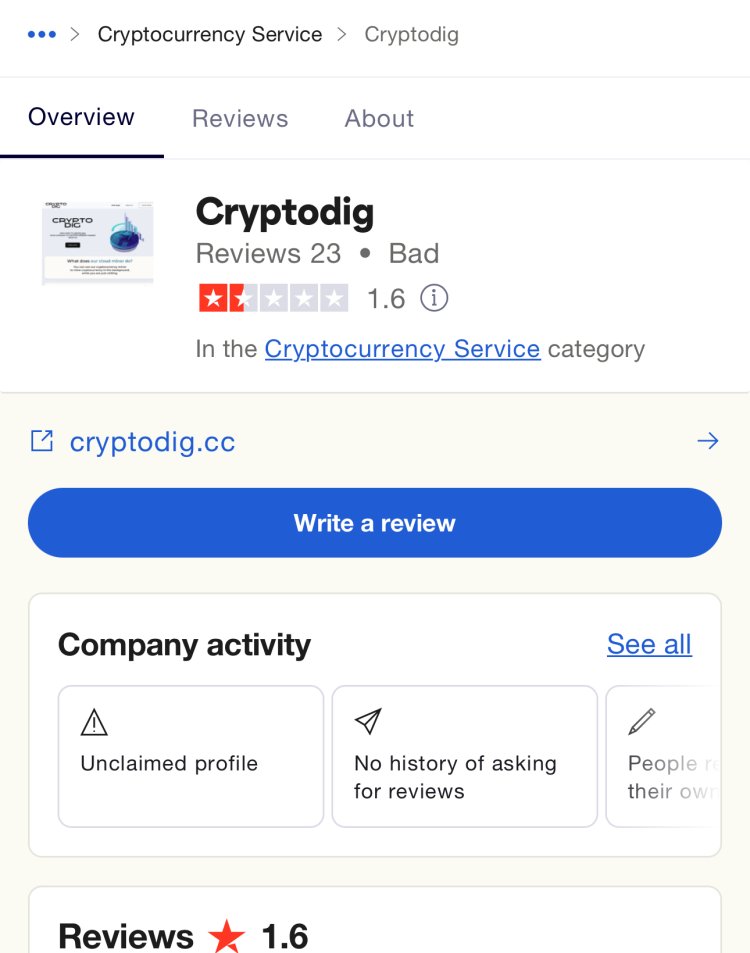Expand the breadcrumb three-dots menu
This screenshot has width=750, height=953.
tap(42, 35)
